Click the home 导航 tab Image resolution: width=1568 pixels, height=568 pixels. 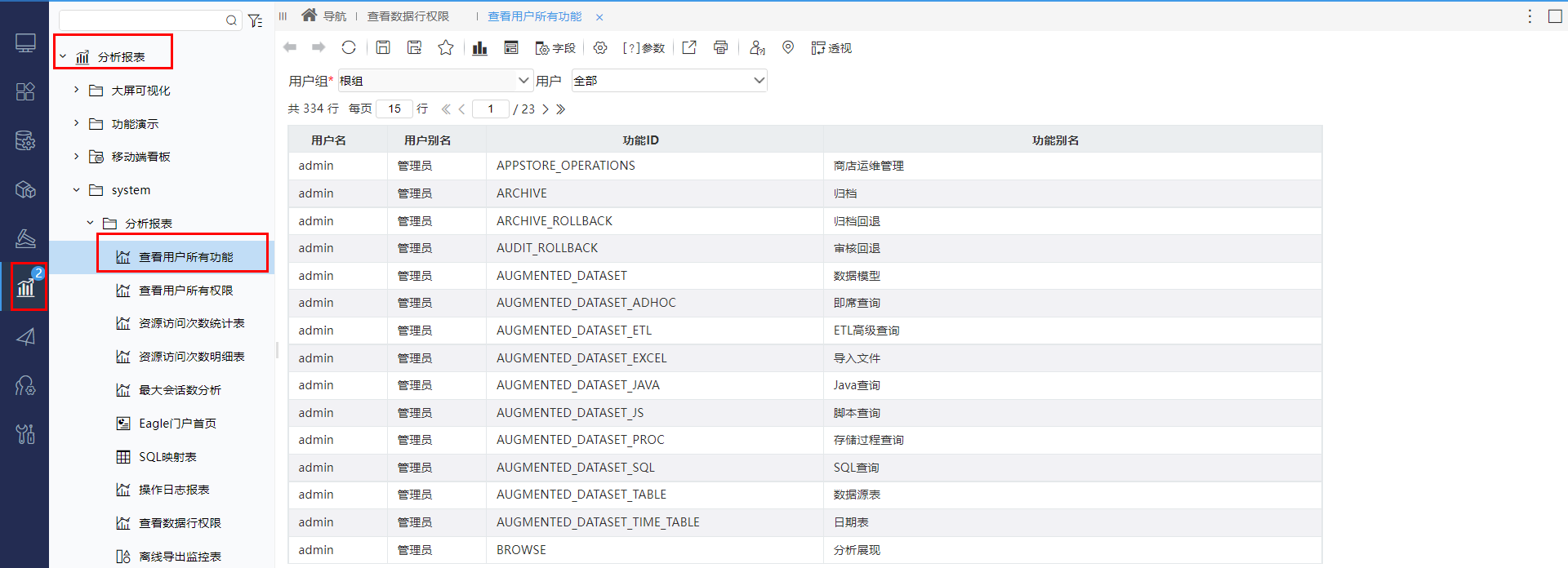(324, 16)
